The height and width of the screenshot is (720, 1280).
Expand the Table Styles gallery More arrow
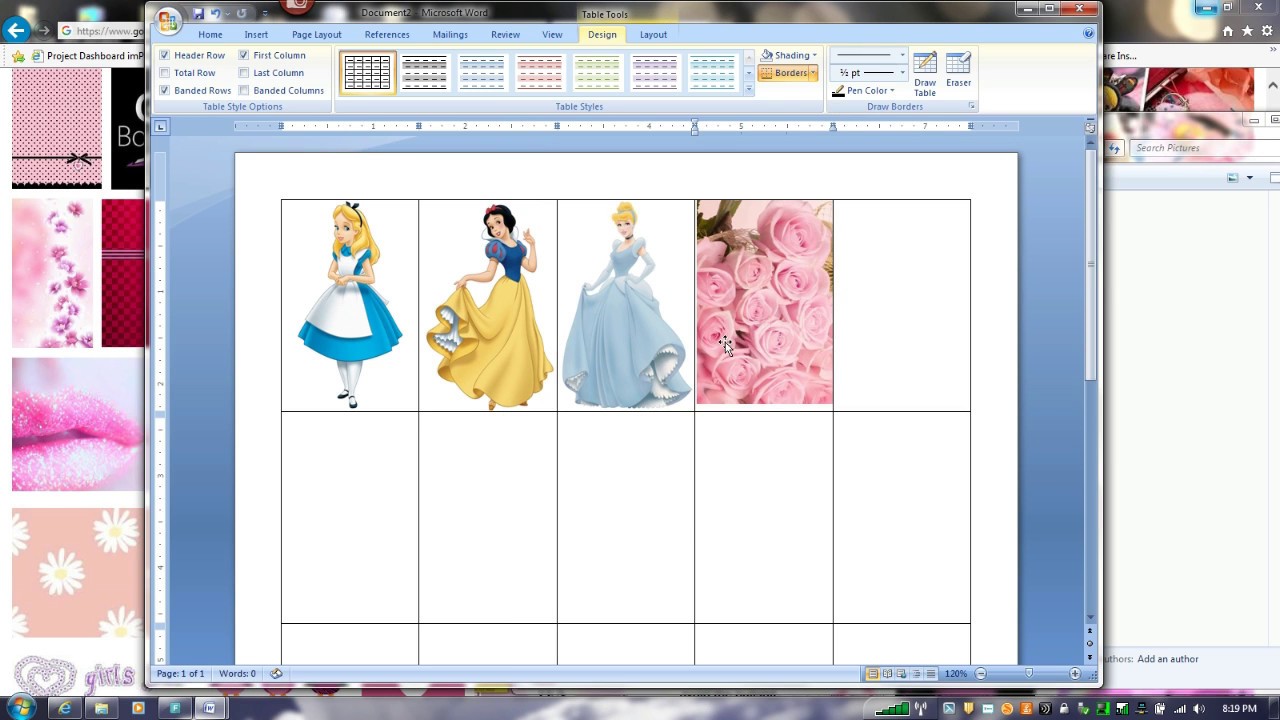click(x=748, y=90)
